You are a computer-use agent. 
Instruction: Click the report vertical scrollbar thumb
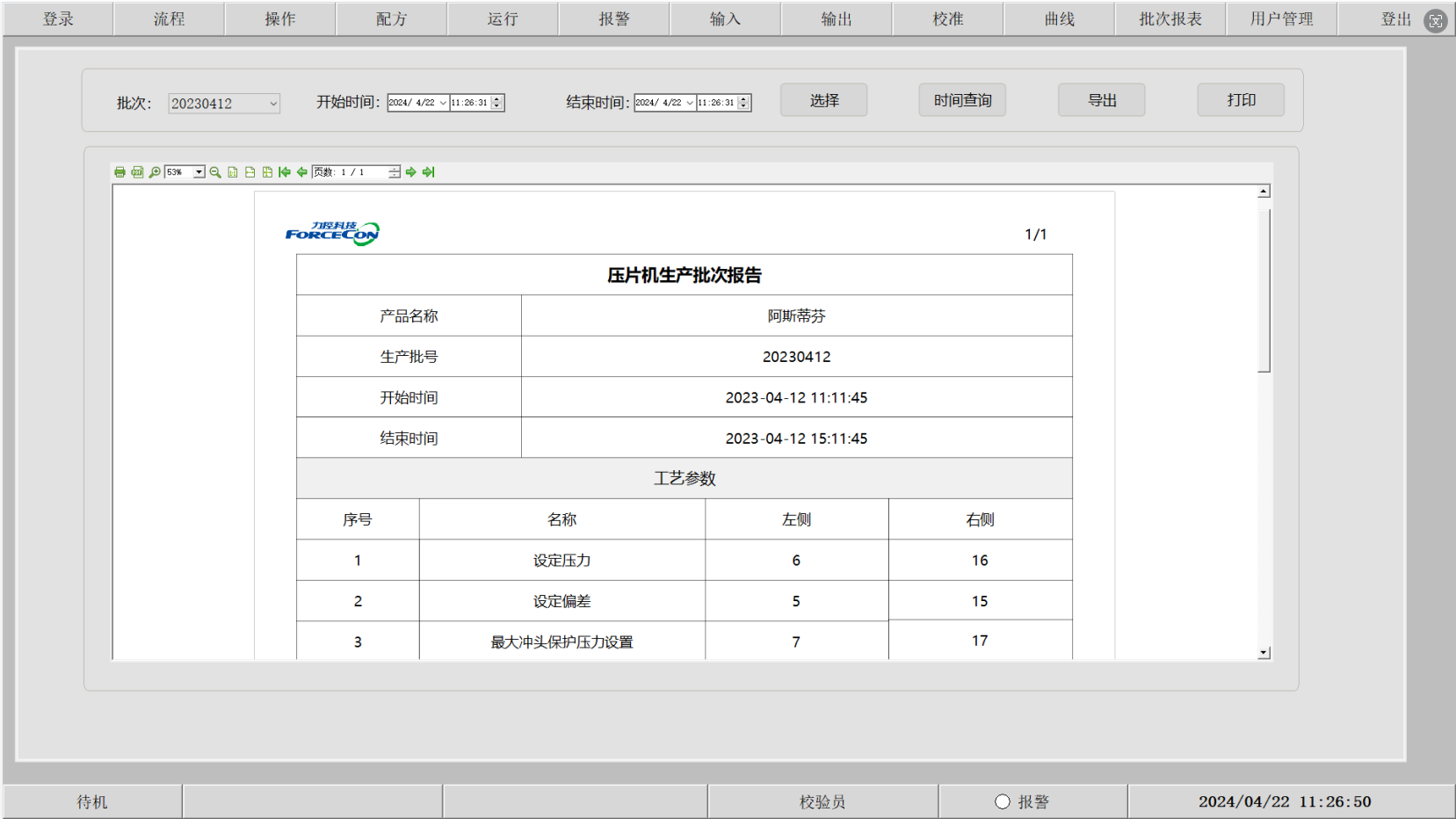(x=1264, y=290)
